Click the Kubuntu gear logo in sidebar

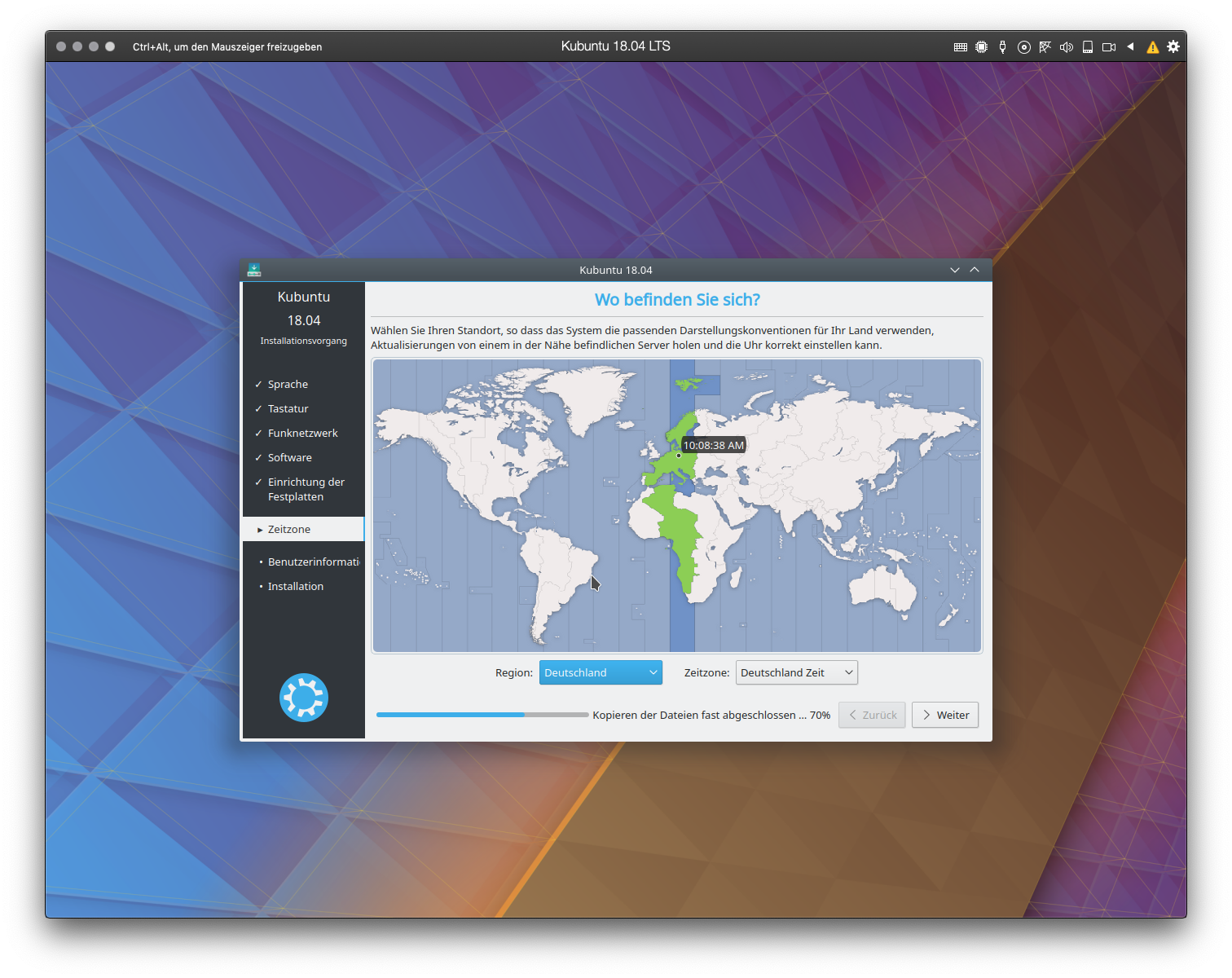(304, 698)
